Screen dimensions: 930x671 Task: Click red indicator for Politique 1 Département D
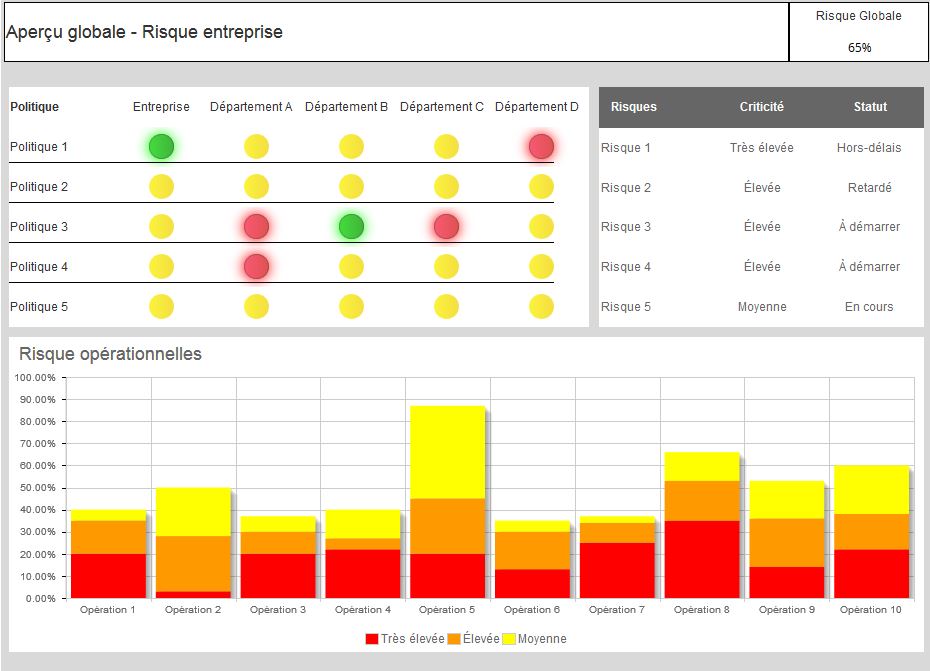[541, 147]
